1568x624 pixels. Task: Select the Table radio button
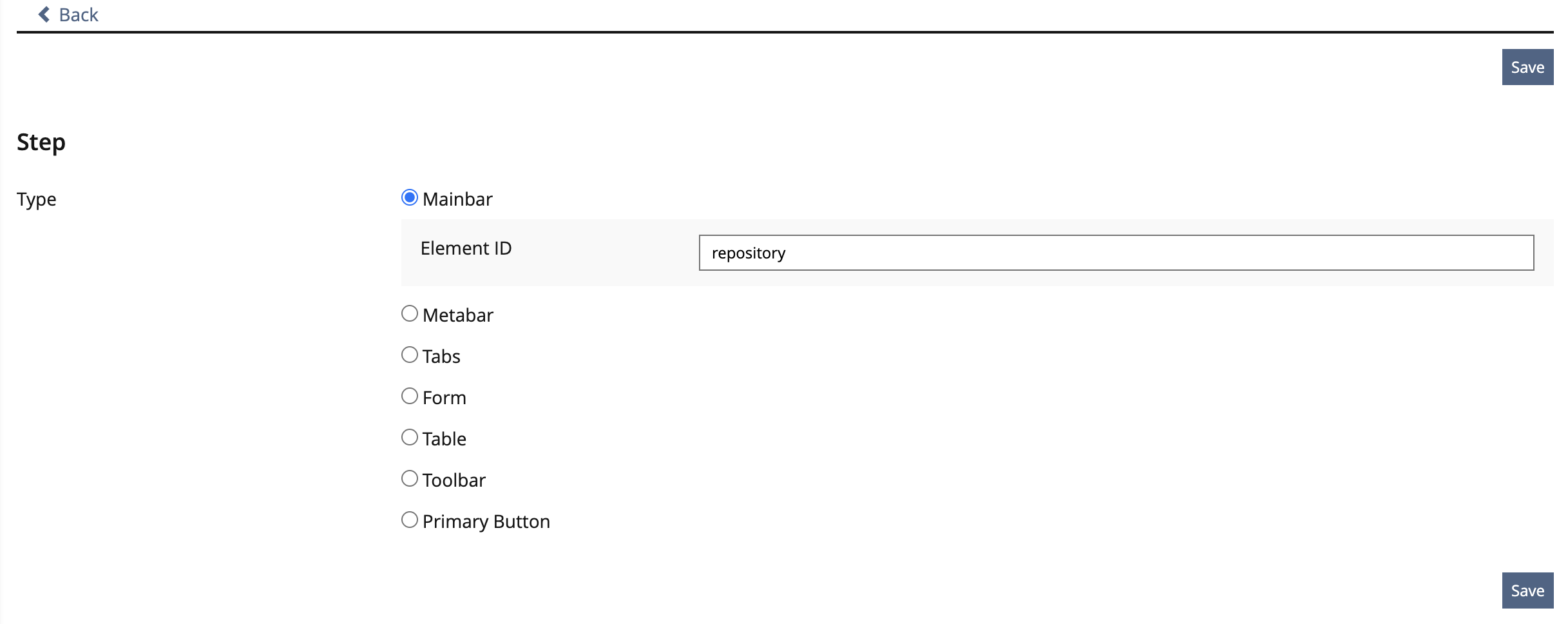pos(410,437)
